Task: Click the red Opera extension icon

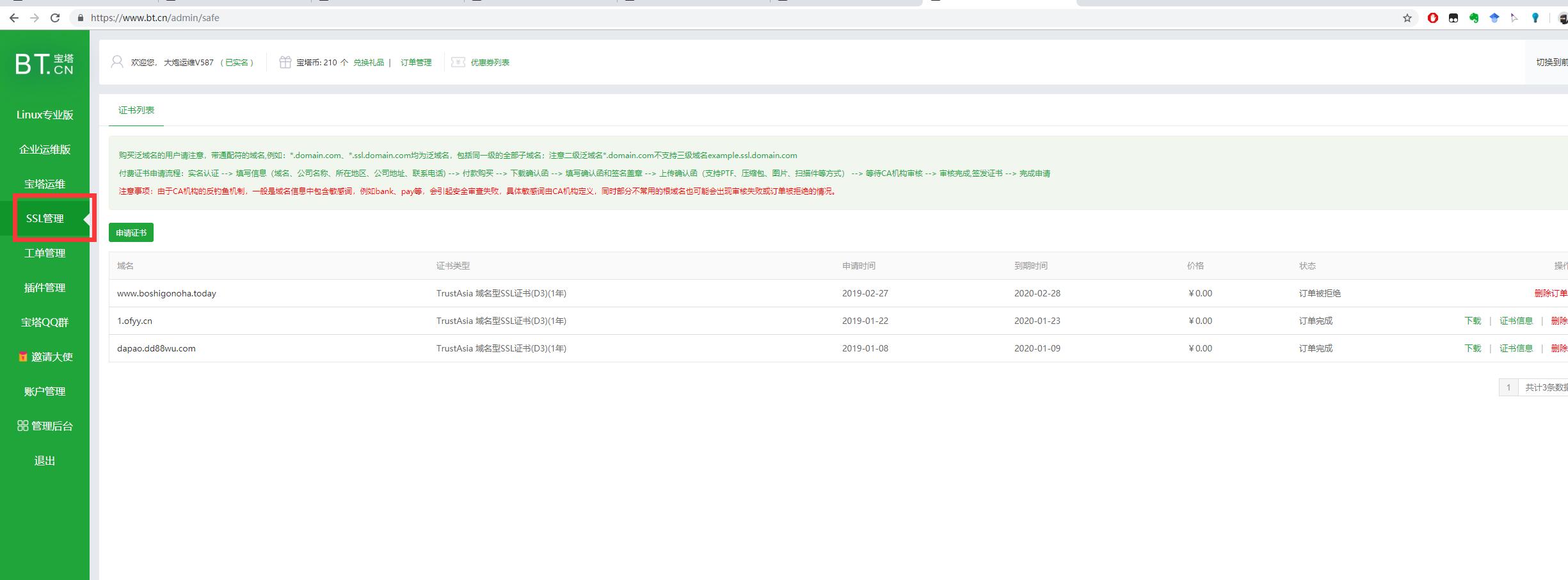Action: (1433, 18)
